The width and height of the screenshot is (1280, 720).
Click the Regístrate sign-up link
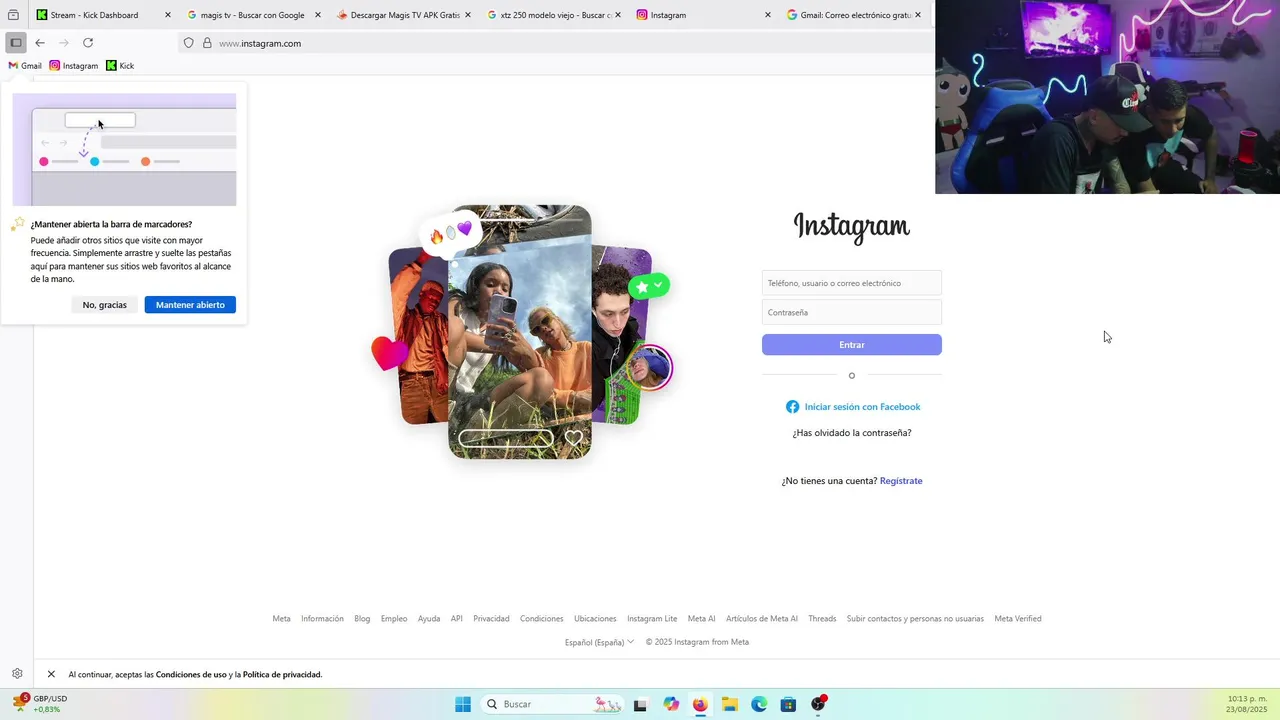(x=901, y=481)
